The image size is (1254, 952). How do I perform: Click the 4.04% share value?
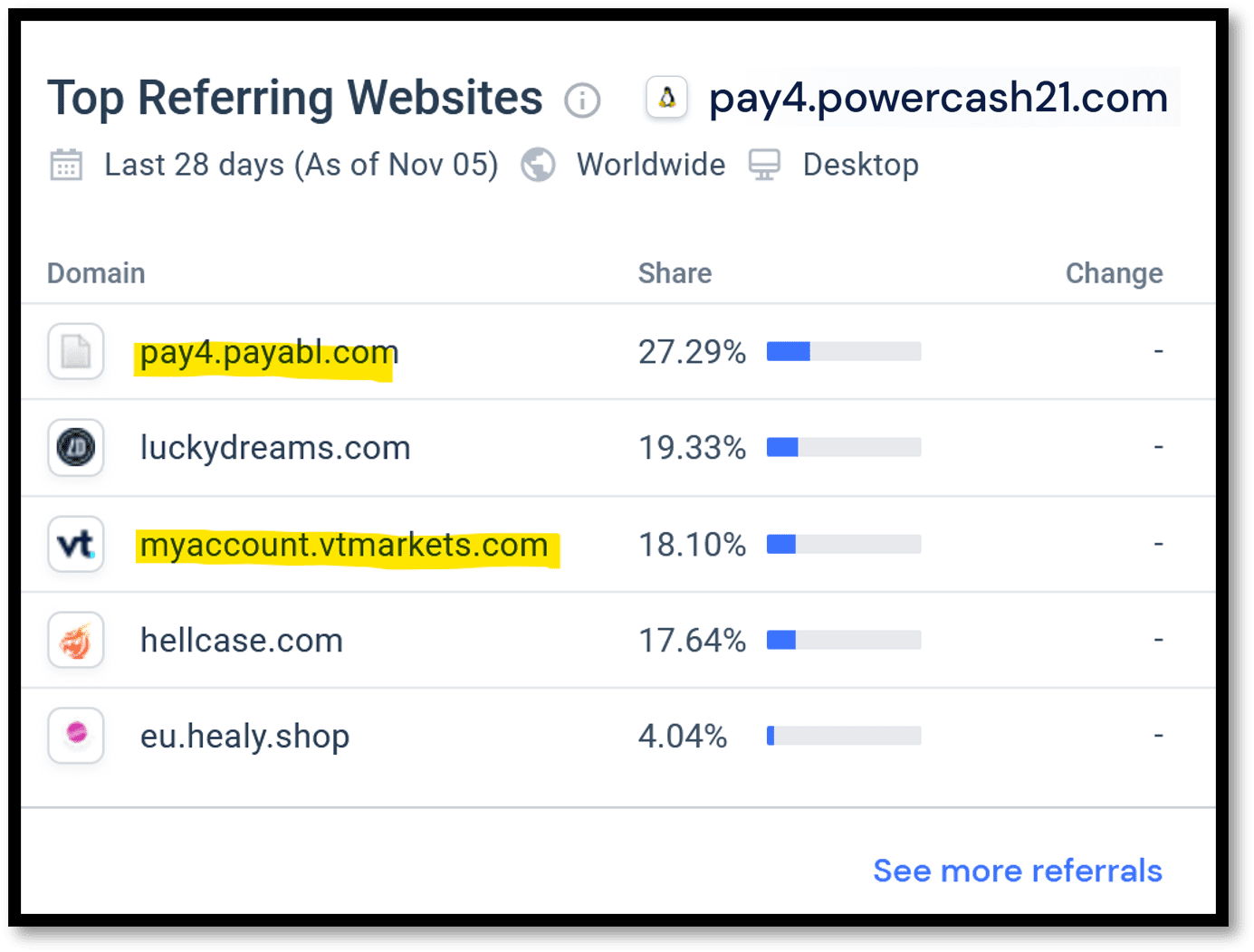683,737
